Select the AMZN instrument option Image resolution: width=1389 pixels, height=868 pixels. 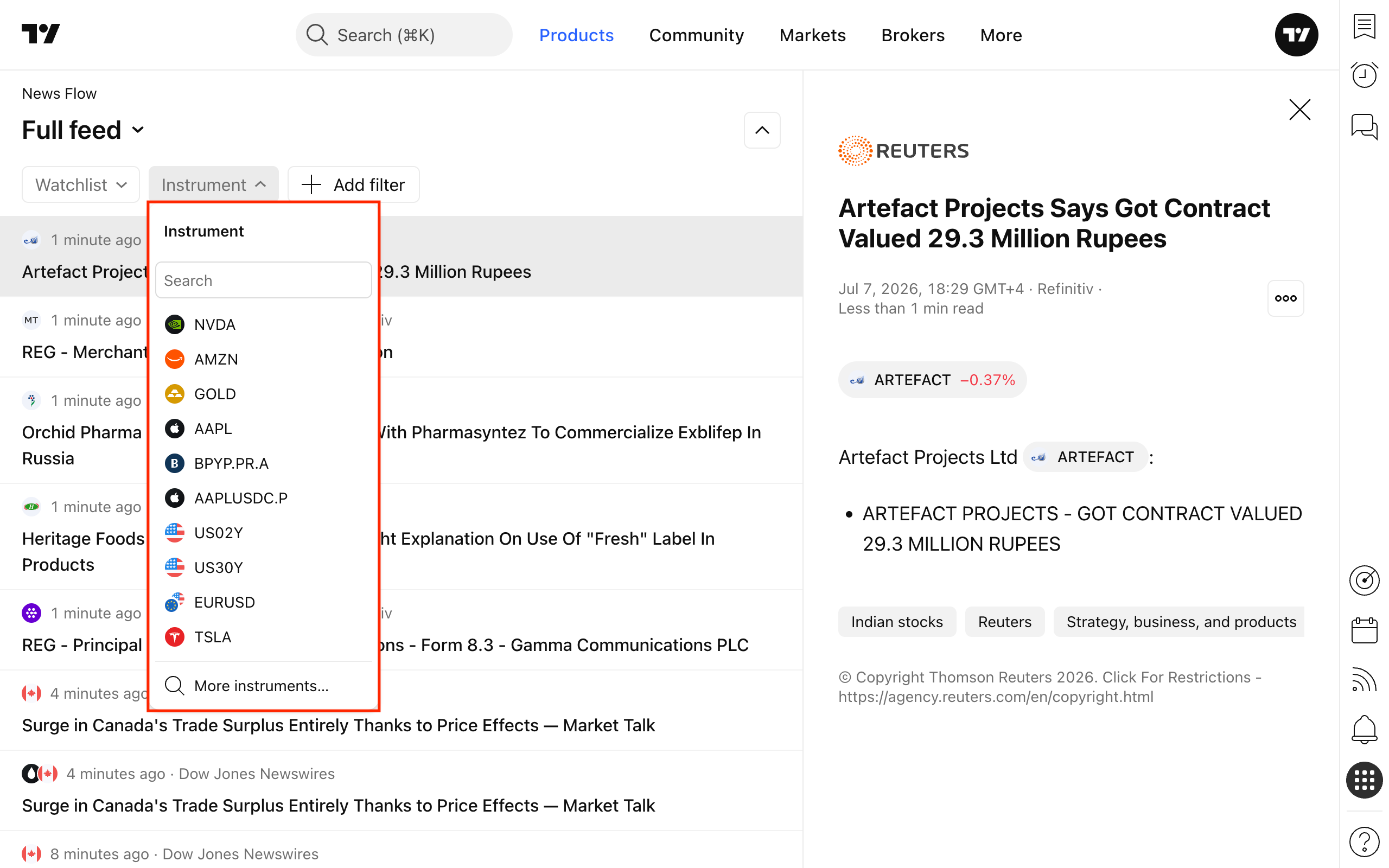point(264,359)
